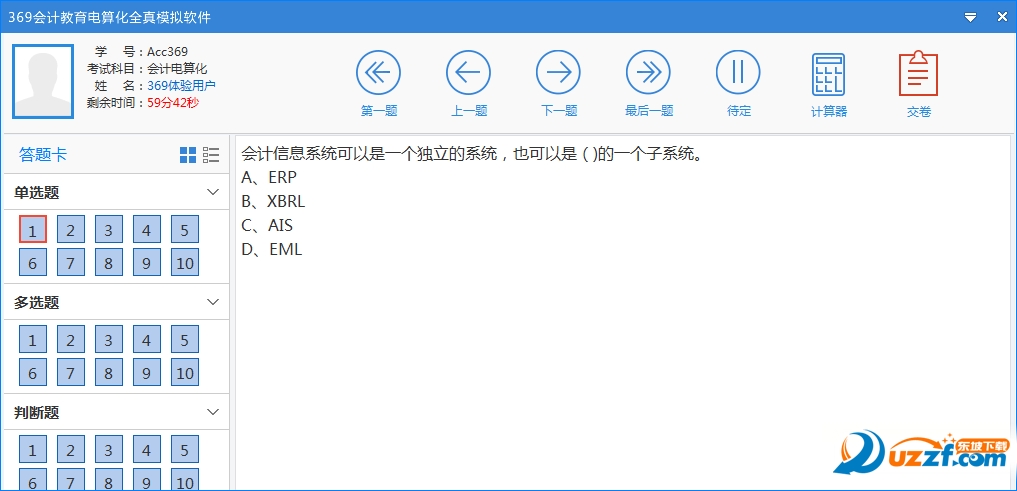Click the remaining time 59分42秒

tap(173, 102)
